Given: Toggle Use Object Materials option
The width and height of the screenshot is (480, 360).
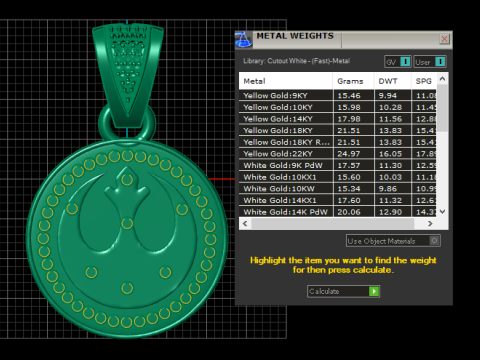Looking at the screenshot, I should 393,241.
